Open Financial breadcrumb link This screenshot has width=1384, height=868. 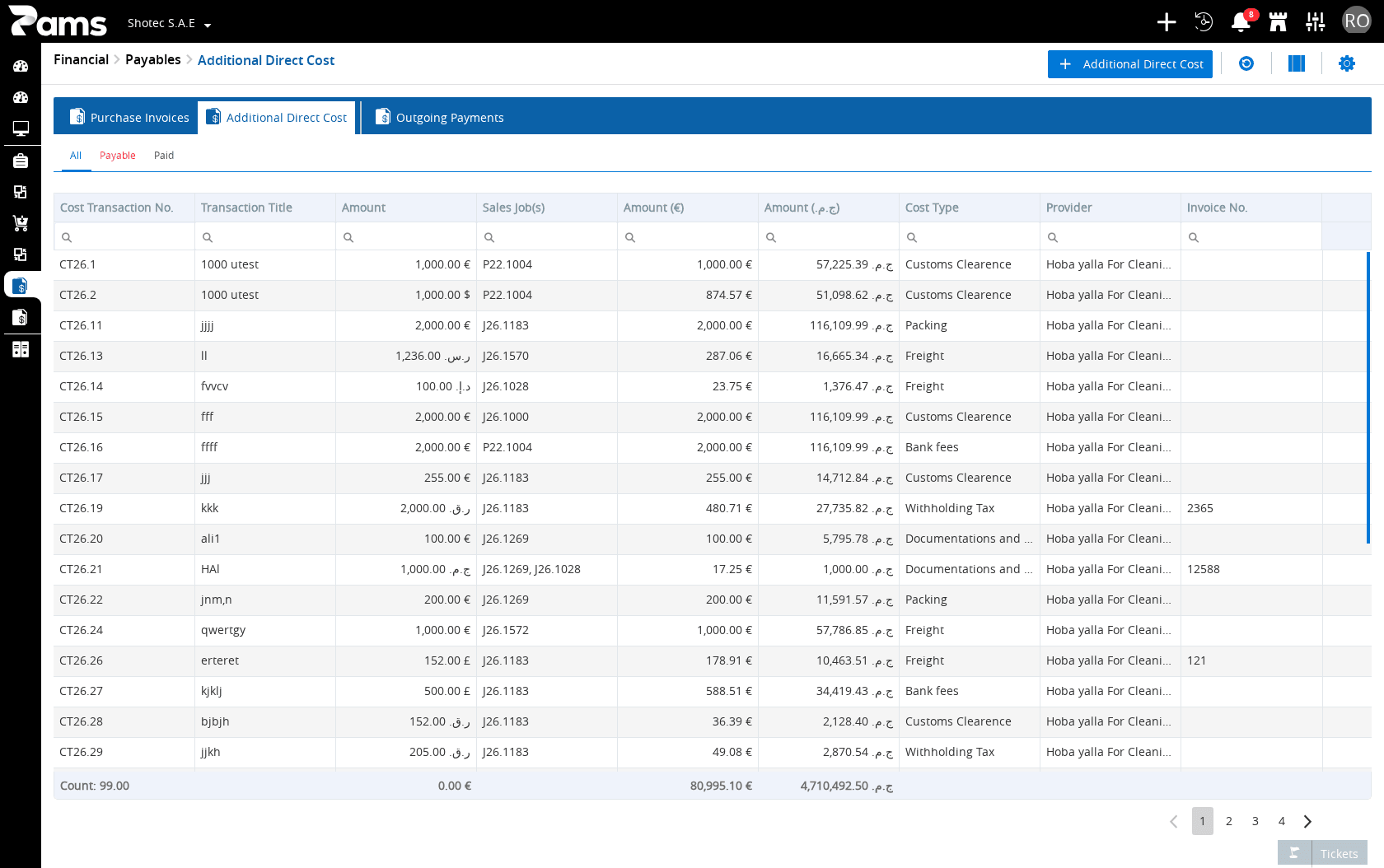click(x=81, y=59)
